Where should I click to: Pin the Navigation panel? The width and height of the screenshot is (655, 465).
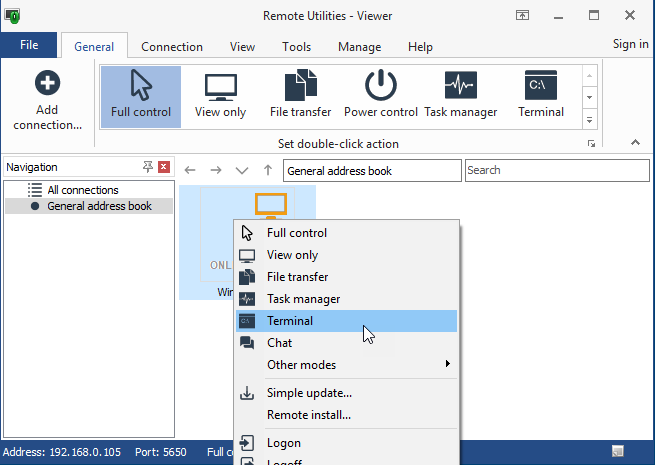tap(147, 167)
